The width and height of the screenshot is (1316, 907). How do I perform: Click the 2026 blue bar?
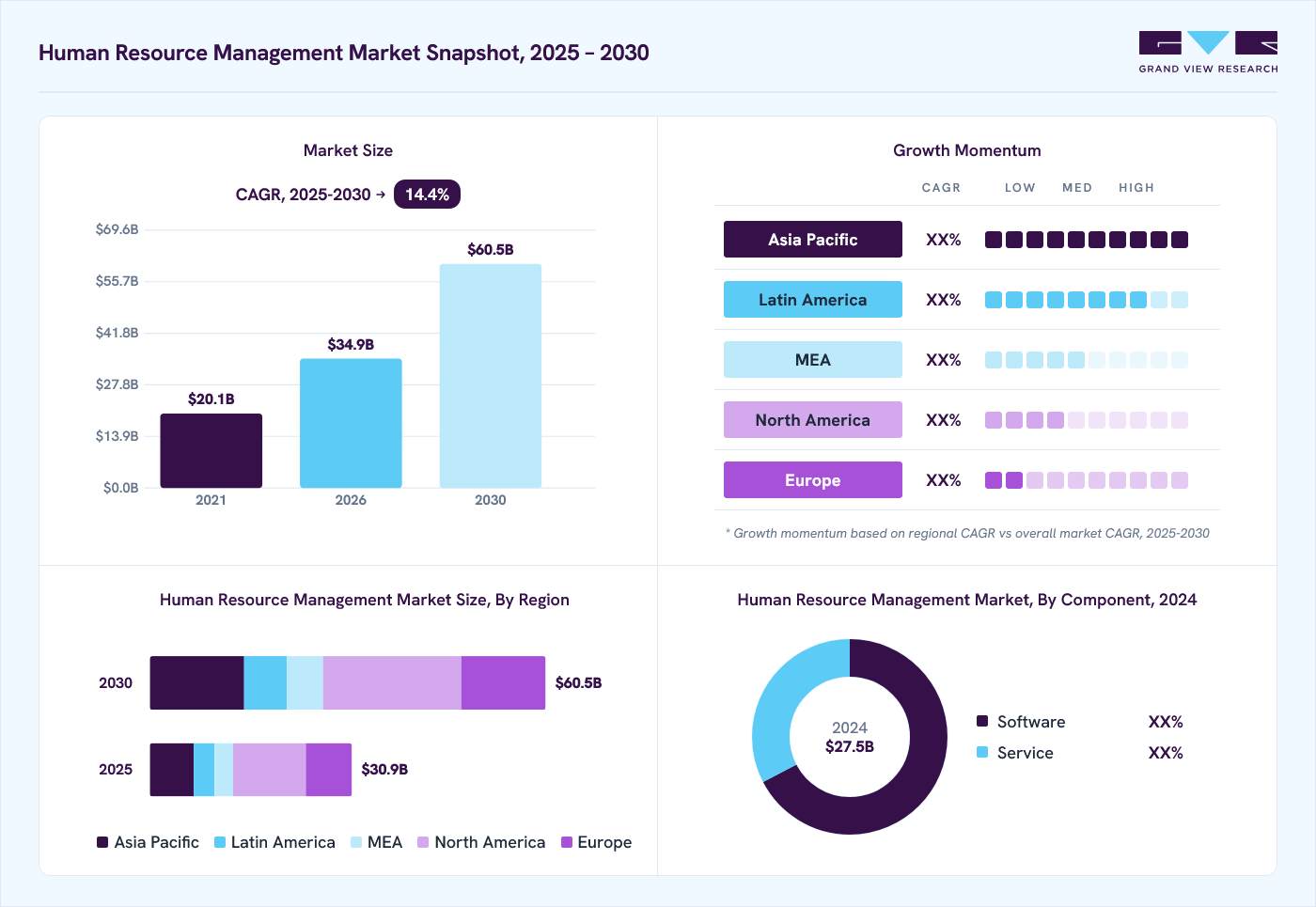[x=351, y=423]
